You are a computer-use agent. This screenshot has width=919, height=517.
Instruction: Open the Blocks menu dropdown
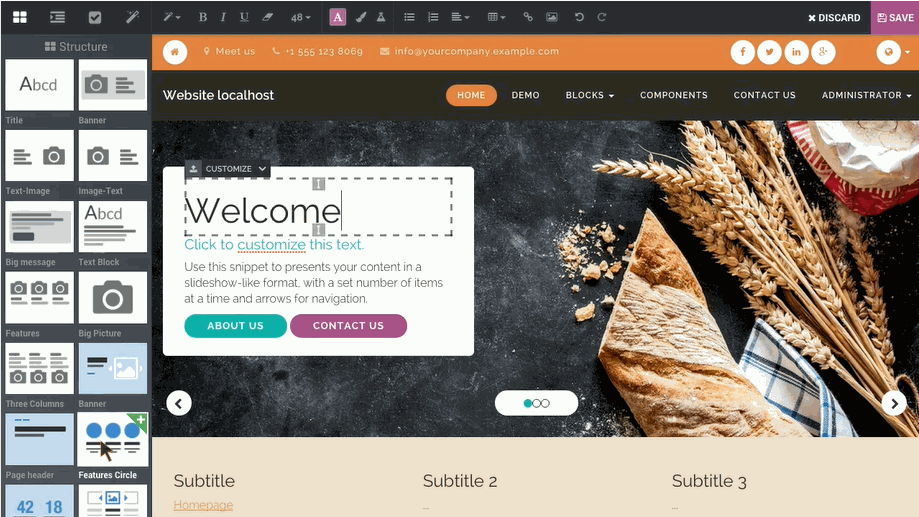pyautogui.click(x=589, y=95)
